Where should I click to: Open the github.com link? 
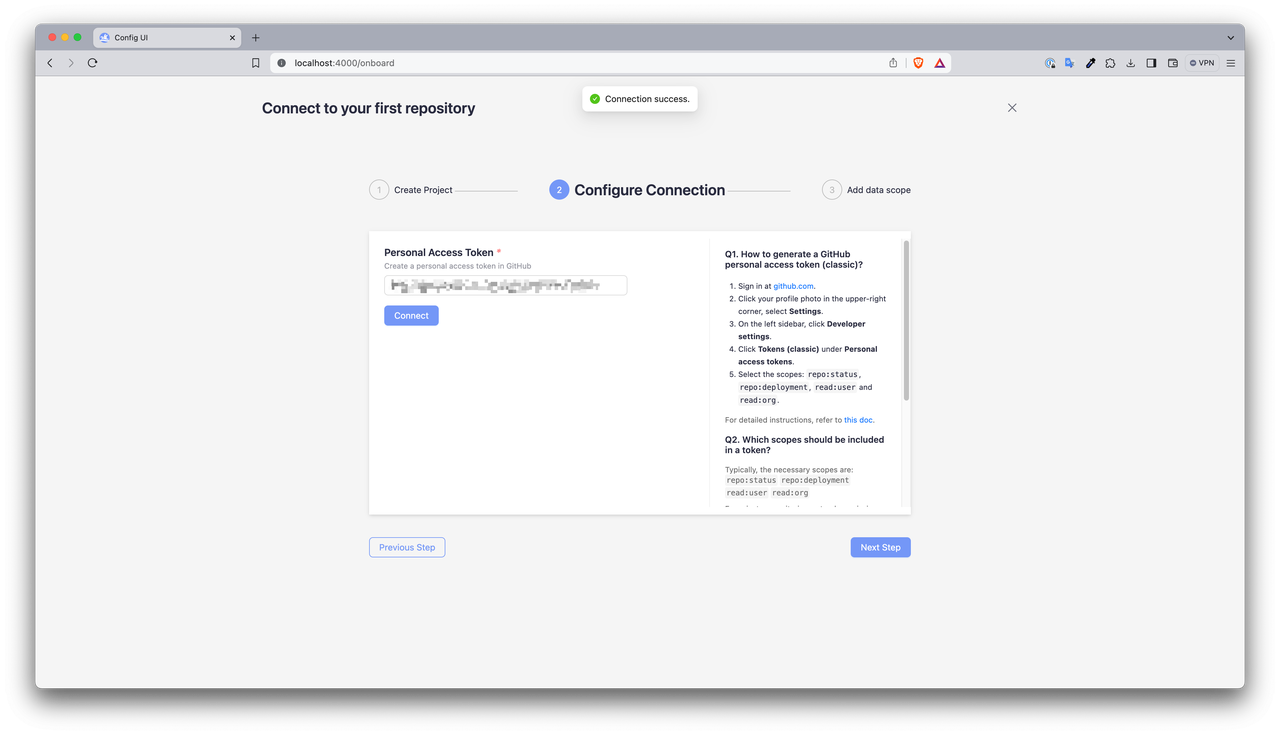pos(793,286)
